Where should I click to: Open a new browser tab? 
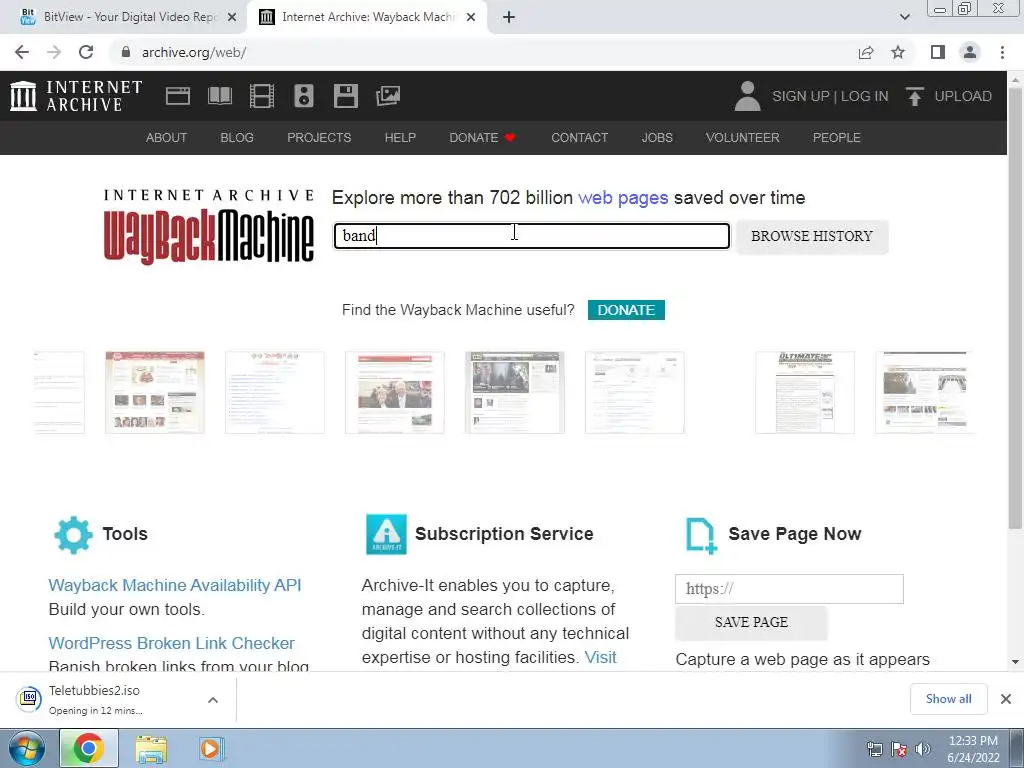click(509, 18)
